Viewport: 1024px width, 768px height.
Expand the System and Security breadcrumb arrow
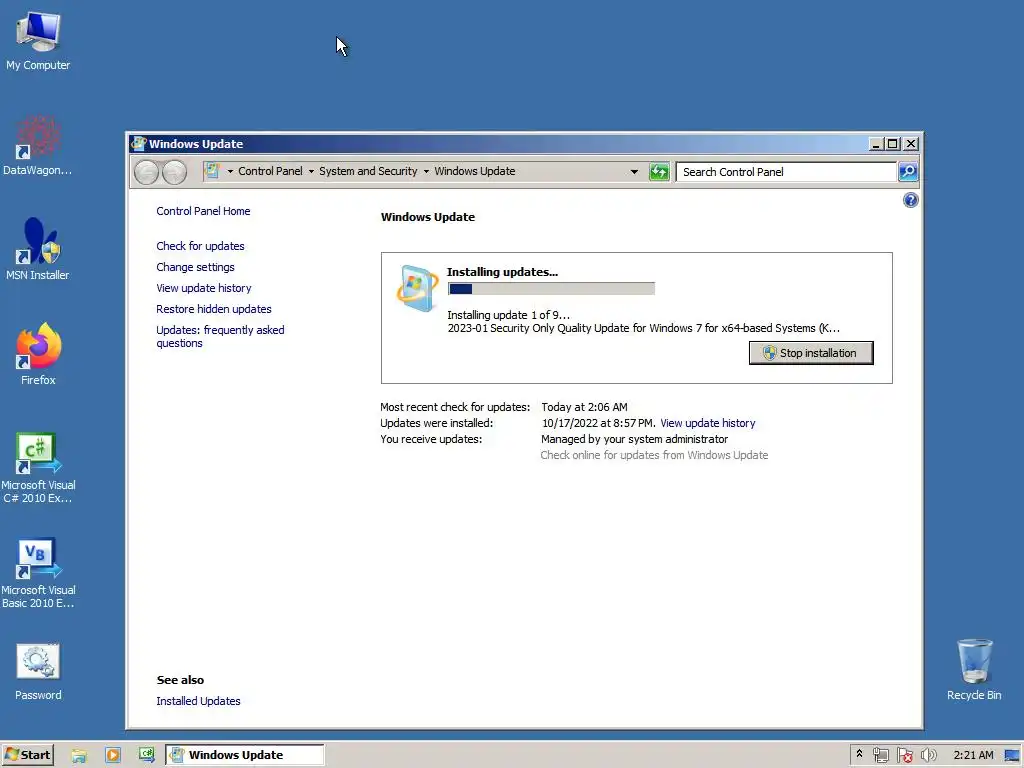click(x=426, y=172)
